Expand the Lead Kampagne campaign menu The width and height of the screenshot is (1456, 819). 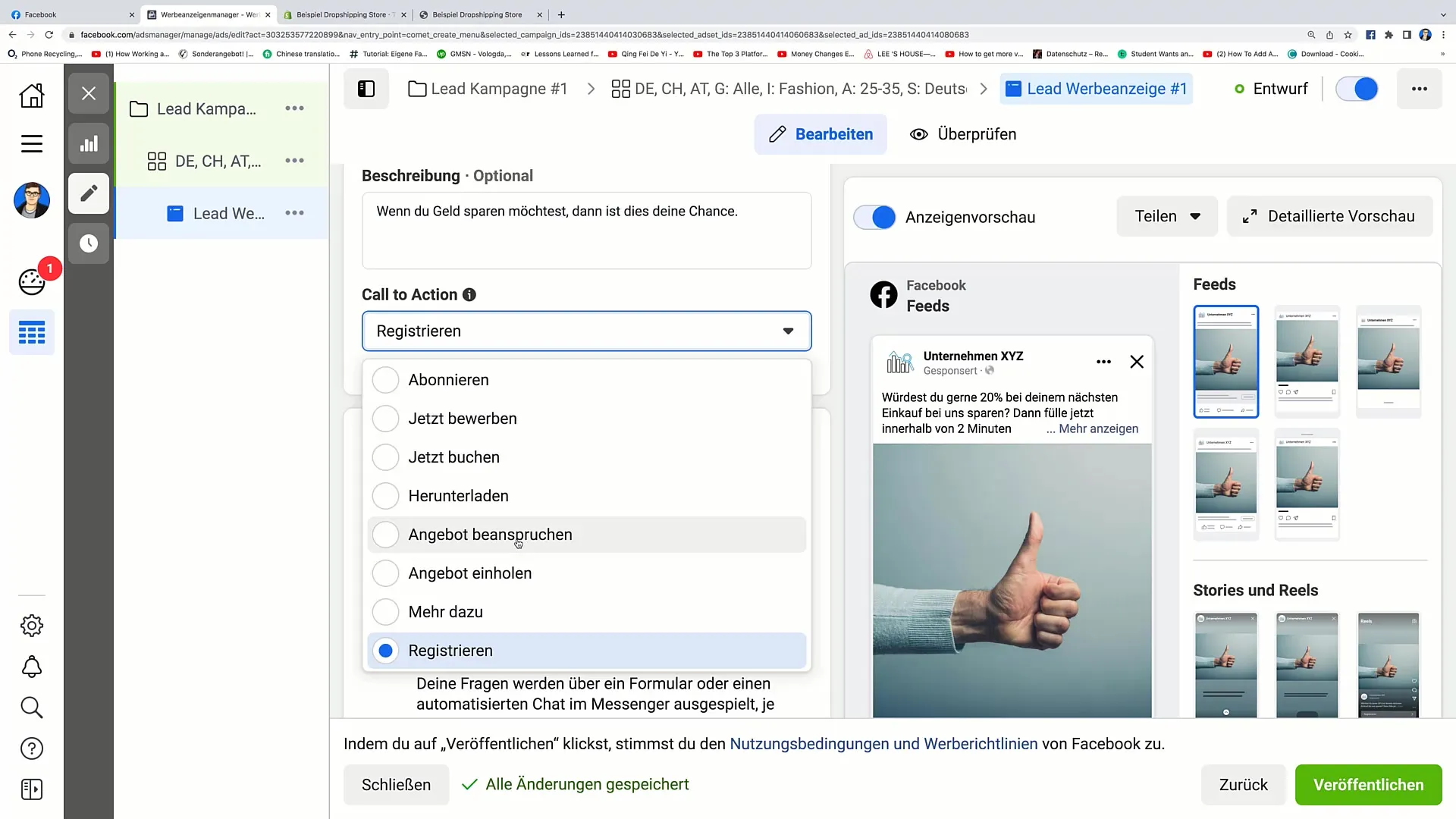(x=295, y=108)
